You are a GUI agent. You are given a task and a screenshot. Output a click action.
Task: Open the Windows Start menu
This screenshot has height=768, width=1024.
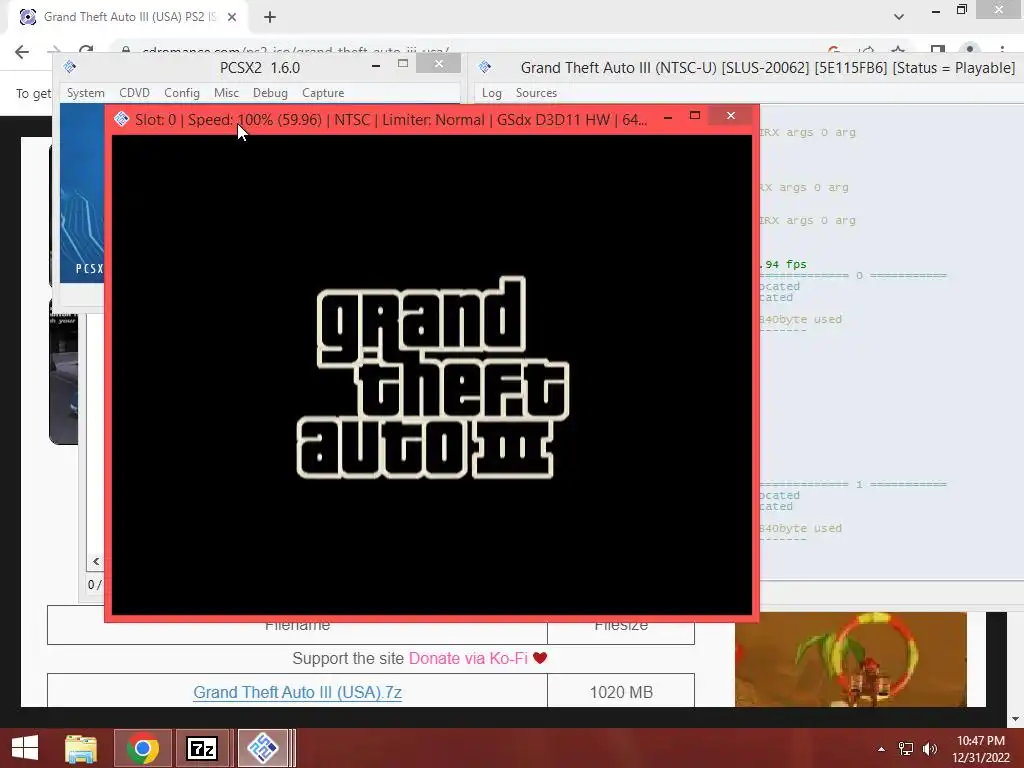pyautogui.click(x=25, y=748)
